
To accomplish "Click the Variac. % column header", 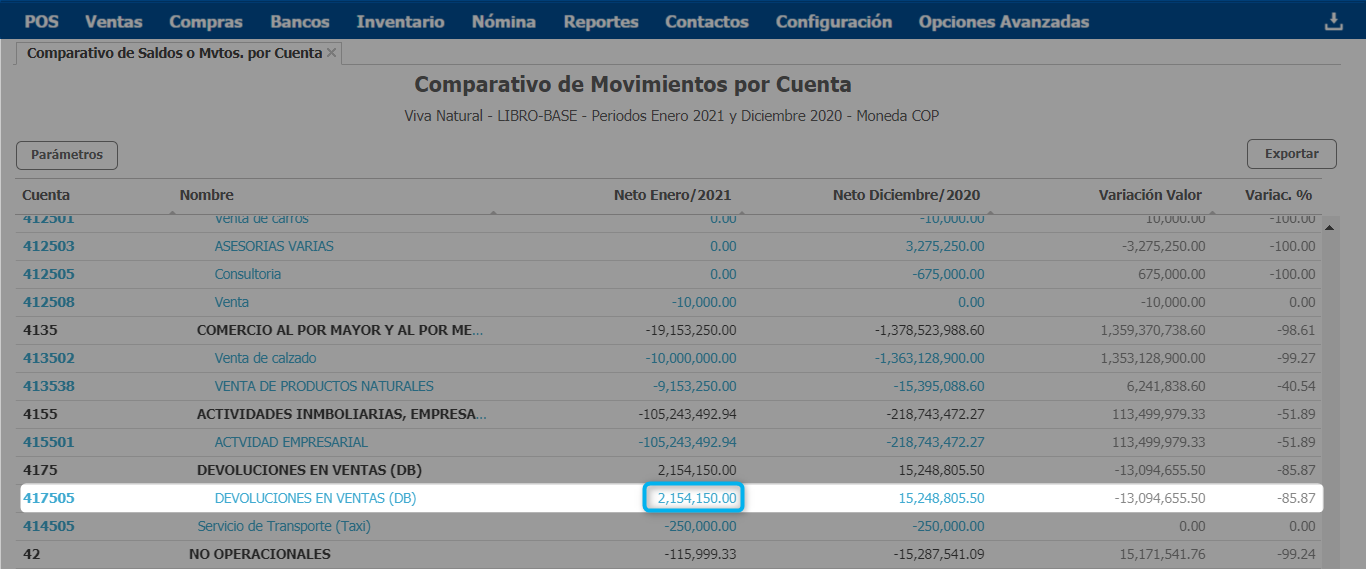I will point(1277,195).
